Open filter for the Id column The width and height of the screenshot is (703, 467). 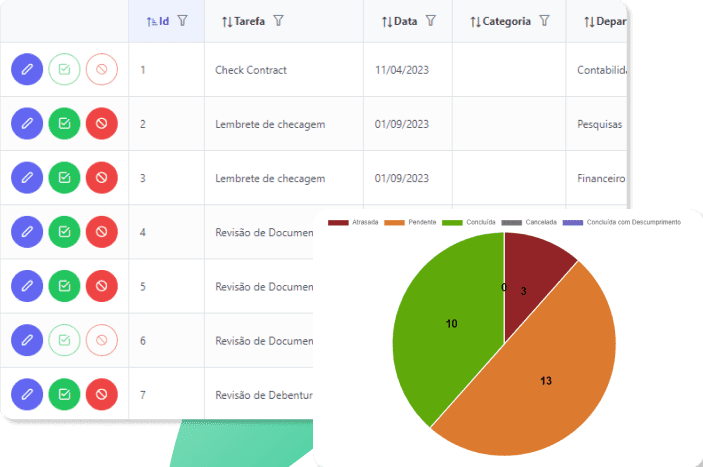[182, 21]
